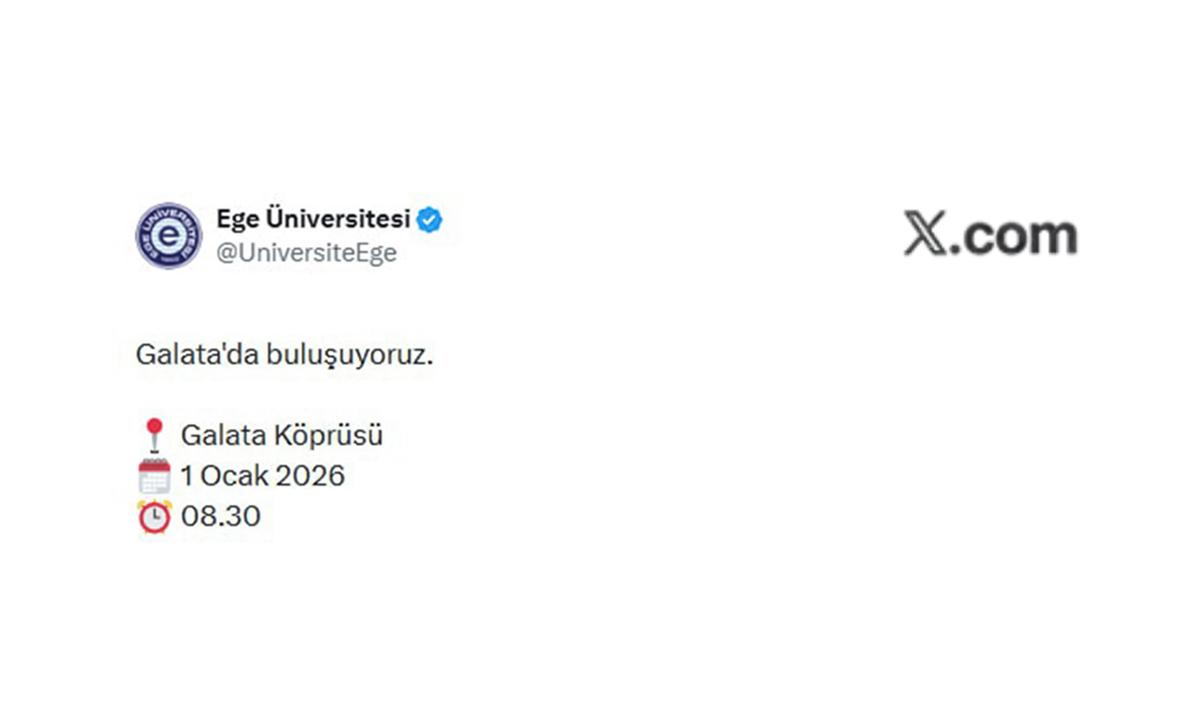This screenshot has height=707, width=1200.
Task: Click the red alarm clock emoji
Action: [x=154, y=516]
